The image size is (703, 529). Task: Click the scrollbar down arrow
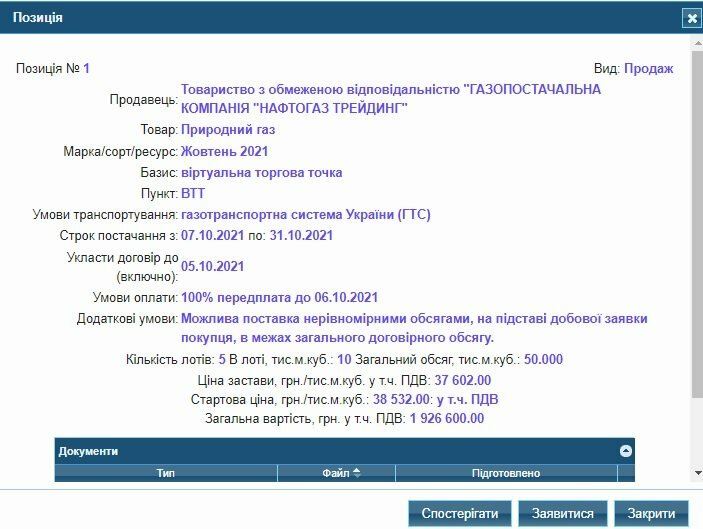coord(698,473)
